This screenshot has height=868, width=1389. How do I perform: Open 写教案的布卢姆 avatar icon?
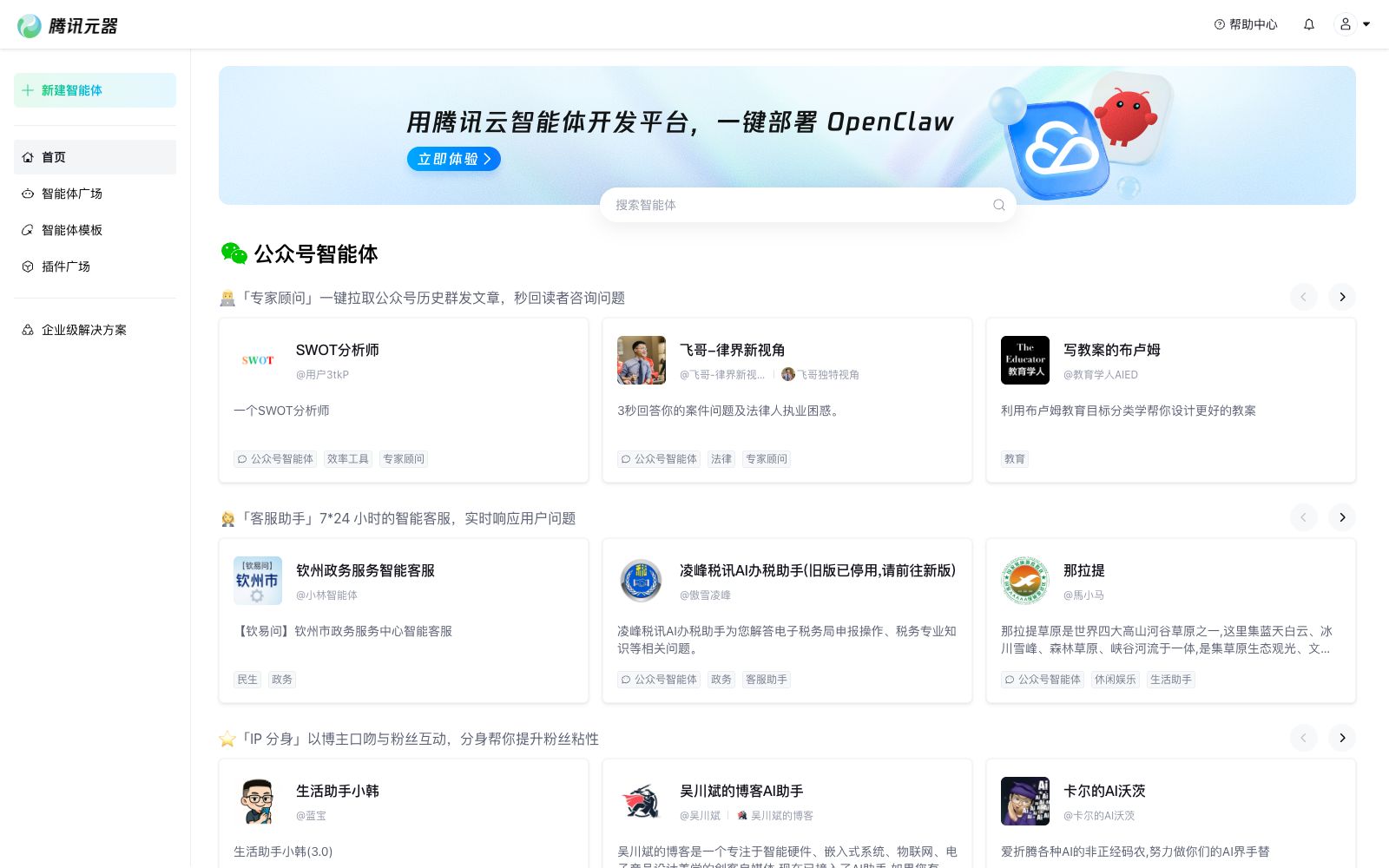point(1025,360)
